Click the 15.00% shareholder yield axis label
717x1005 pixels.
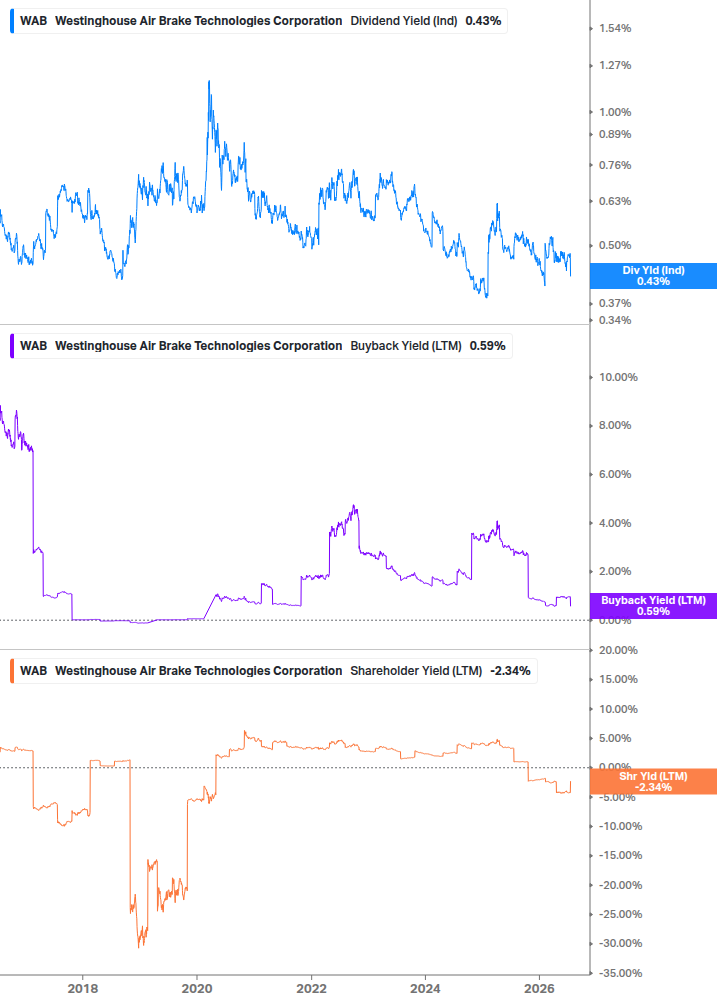pyautogui.click(x=618, y=679)
